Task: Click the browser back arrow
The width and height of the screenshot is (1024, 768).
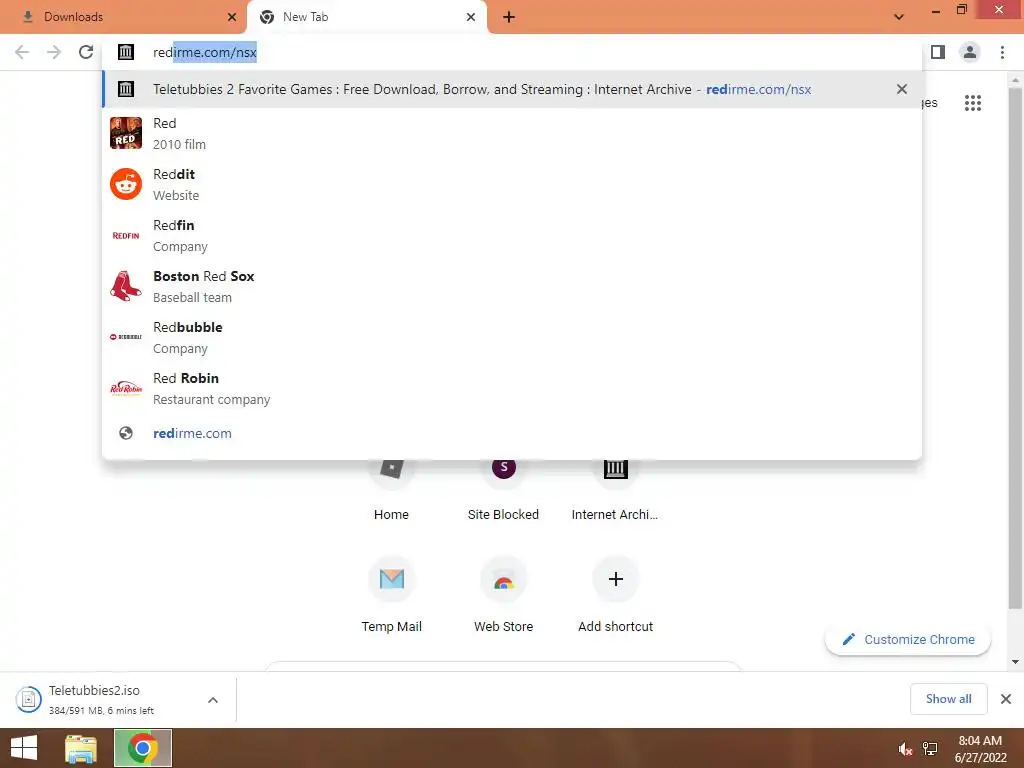Action: tap(22, 52)
